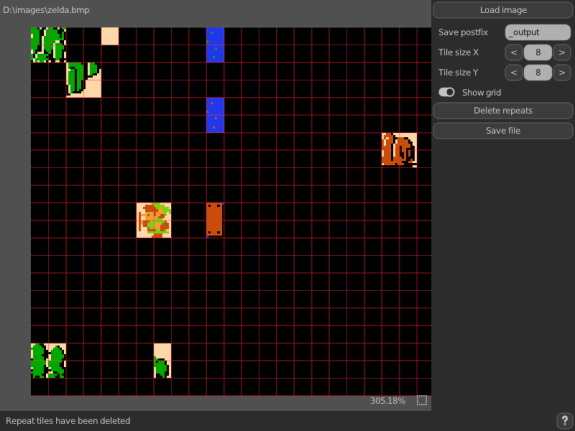Click the Delete repeats button
The height and width of the screenshot is (431, 575).
click(503, 110)
